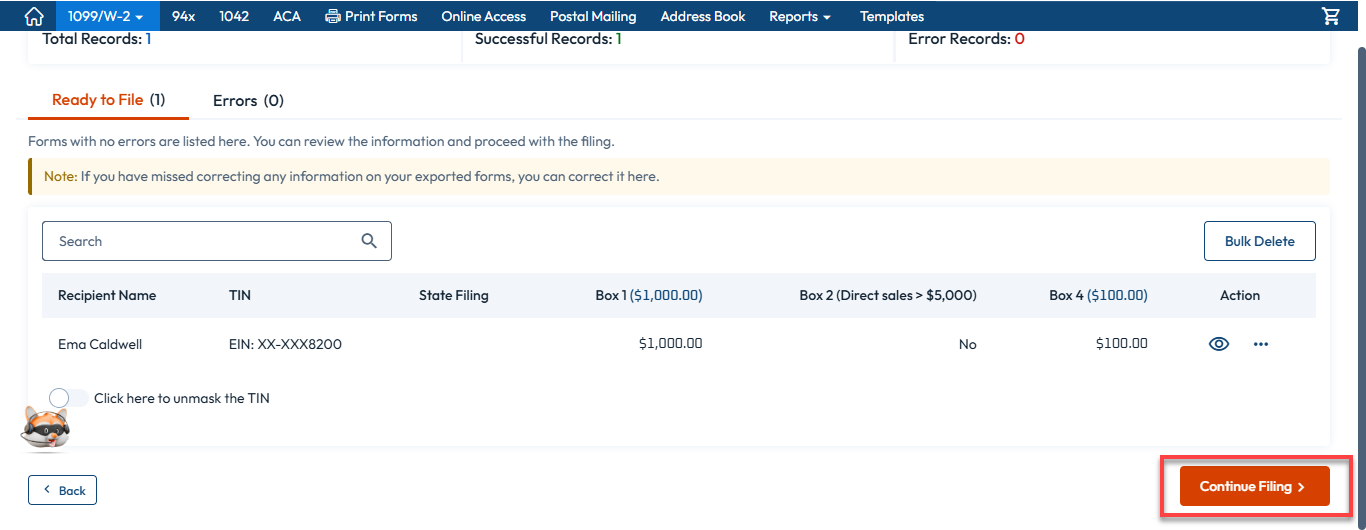Expand the Reports dropdown menu
The width and height of the screenshot is (1366, 530).
[800, 16]
